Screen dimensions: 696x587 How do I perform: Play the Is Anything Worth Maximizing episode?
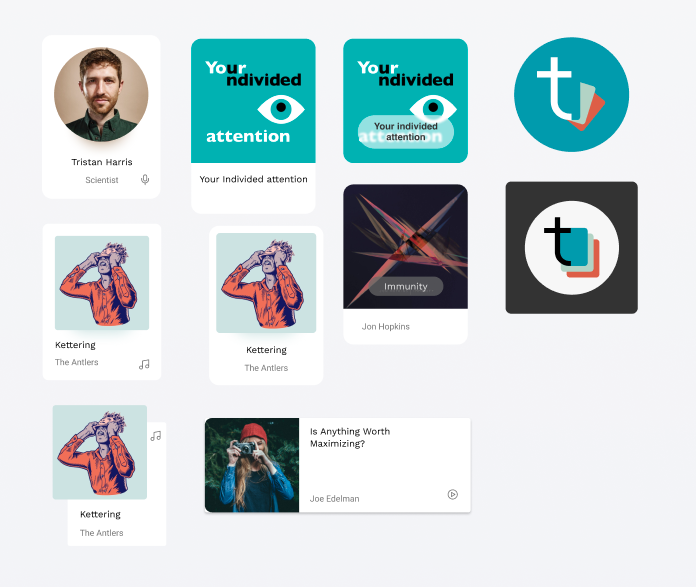(452, 494)
